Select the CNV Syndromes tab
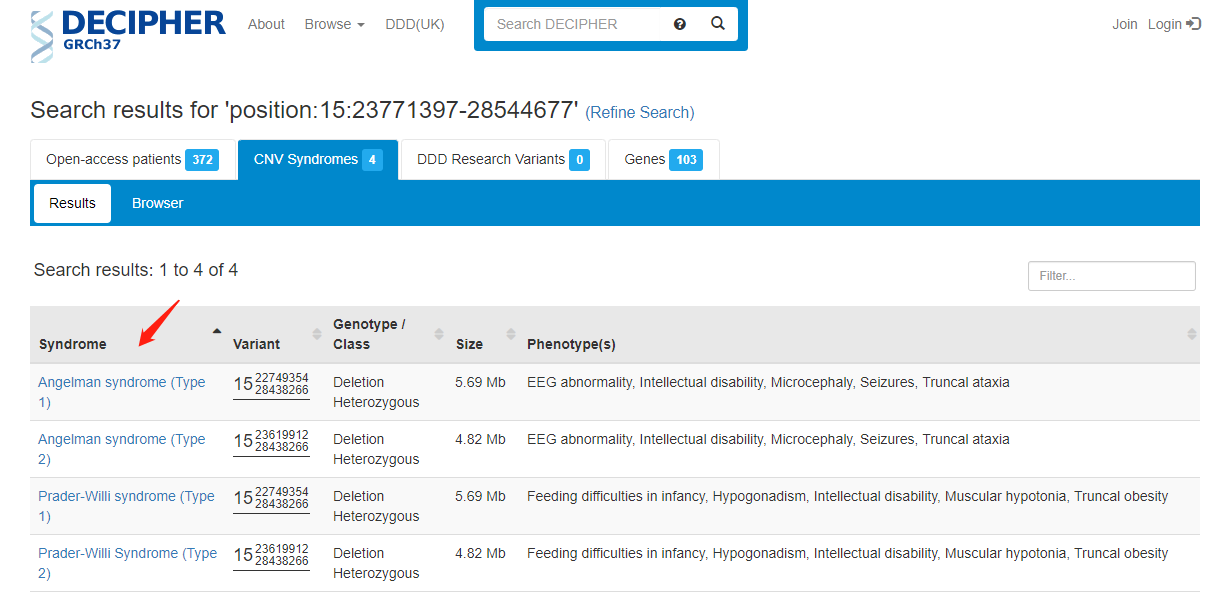Image resolution: width=1232 pixels, height=610 pixels. [x=318, y=159]
